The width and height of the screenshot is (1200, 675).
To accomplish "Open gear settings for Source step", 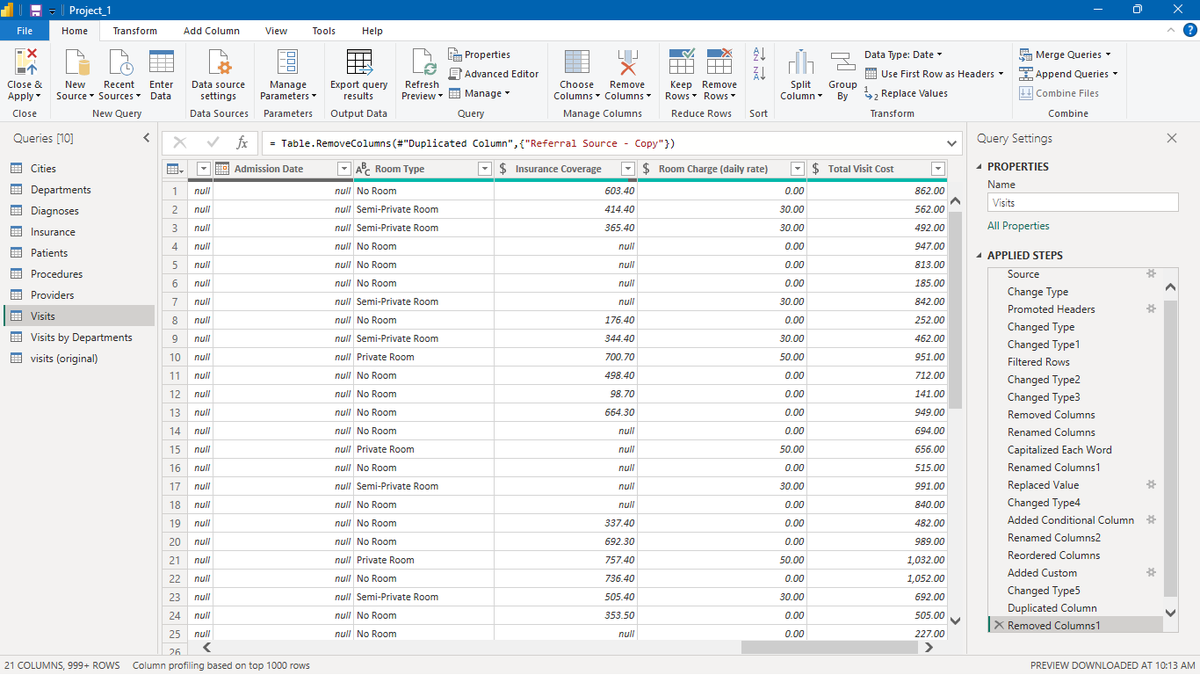I will tap(1151, 274).
